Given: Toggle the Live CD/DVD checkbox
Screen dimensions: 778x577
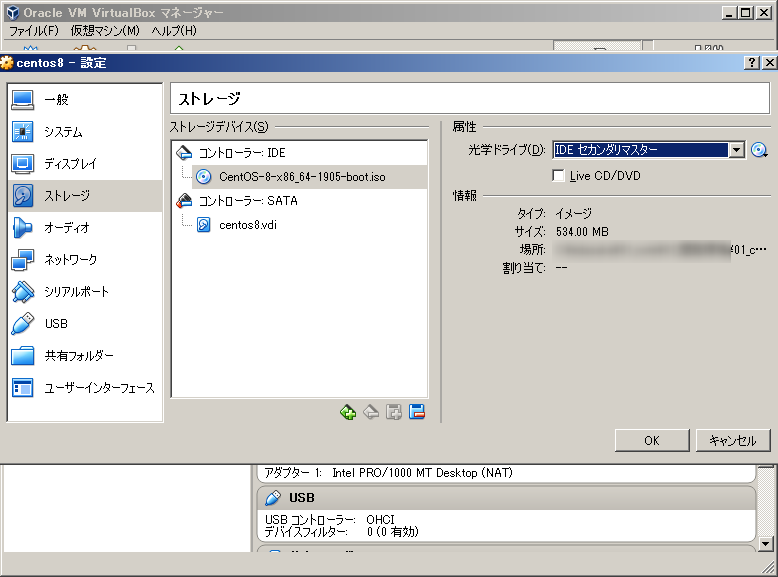Looking at the screenshot, I should tap(558, 176).
